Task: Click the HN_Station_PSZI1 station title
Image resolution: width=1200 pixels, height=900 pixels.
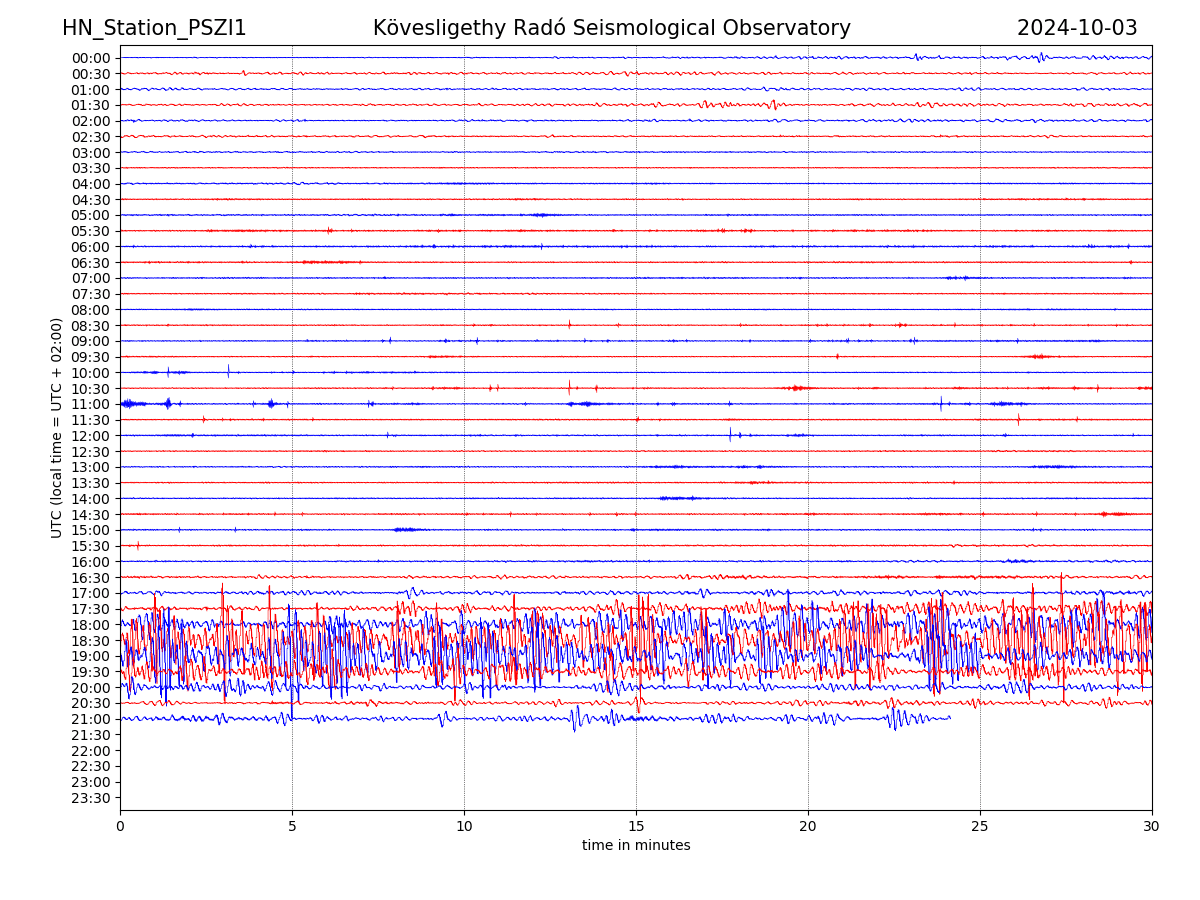Action: pos(154,28)
